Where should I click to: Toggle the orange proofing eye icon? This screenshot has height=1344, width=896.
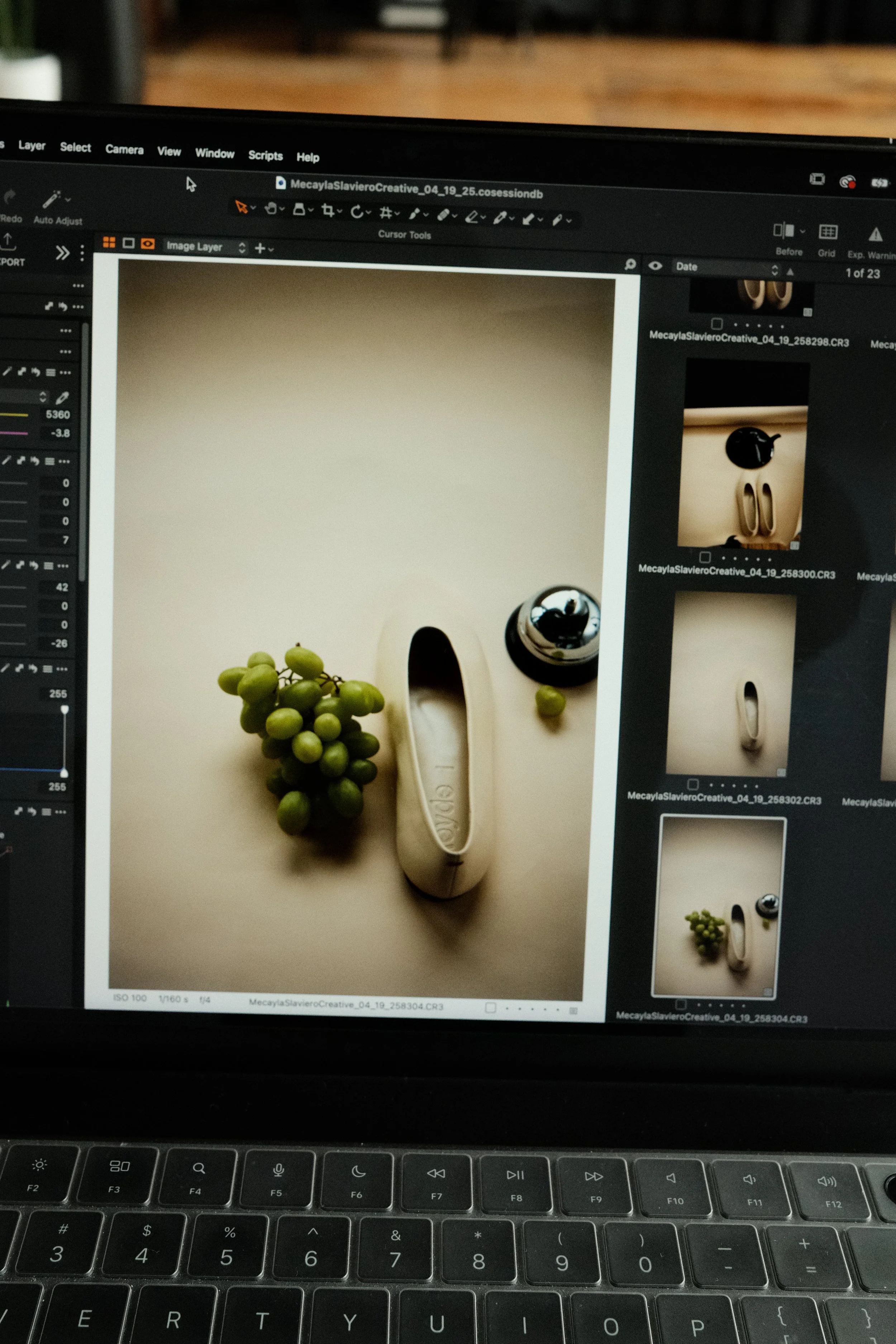click(147, 243)
